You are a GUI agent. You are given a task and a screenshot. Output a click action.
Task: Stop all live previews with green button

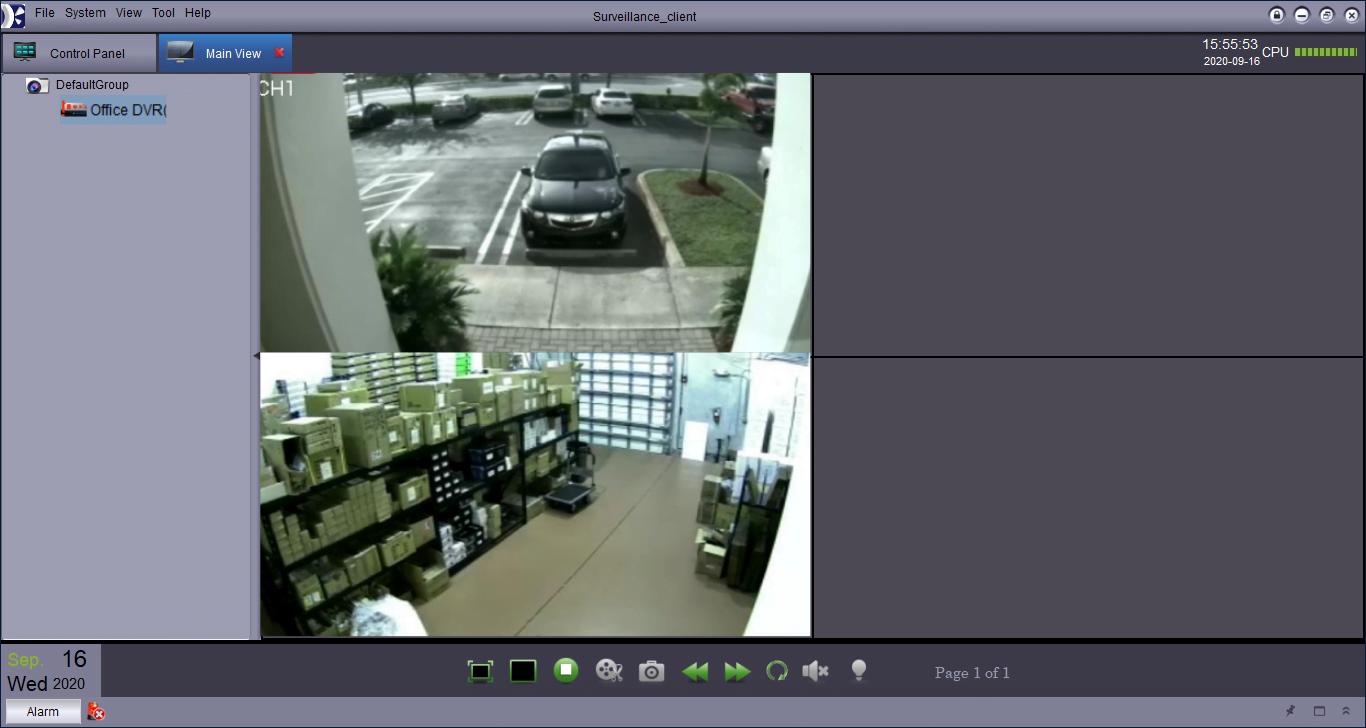566,671
